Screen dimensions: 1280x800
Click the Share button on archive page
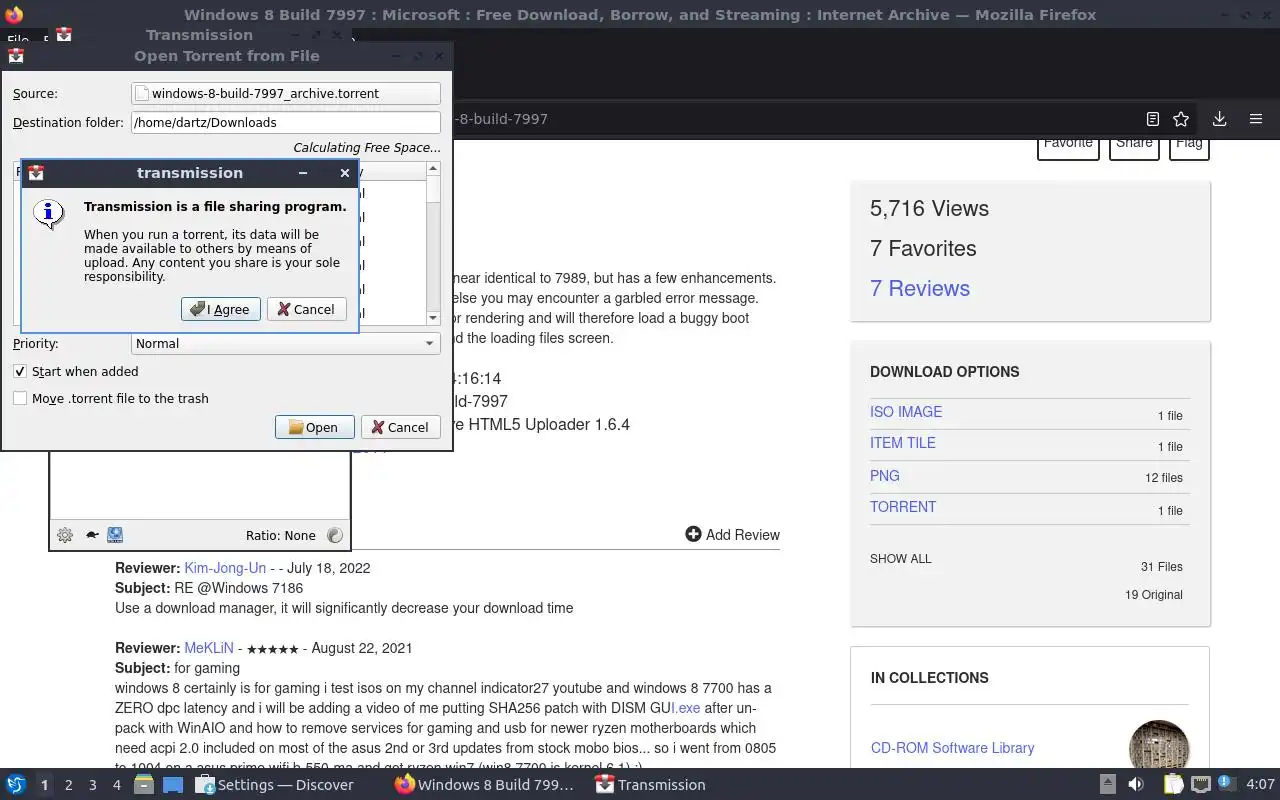tap(1134, 146)
